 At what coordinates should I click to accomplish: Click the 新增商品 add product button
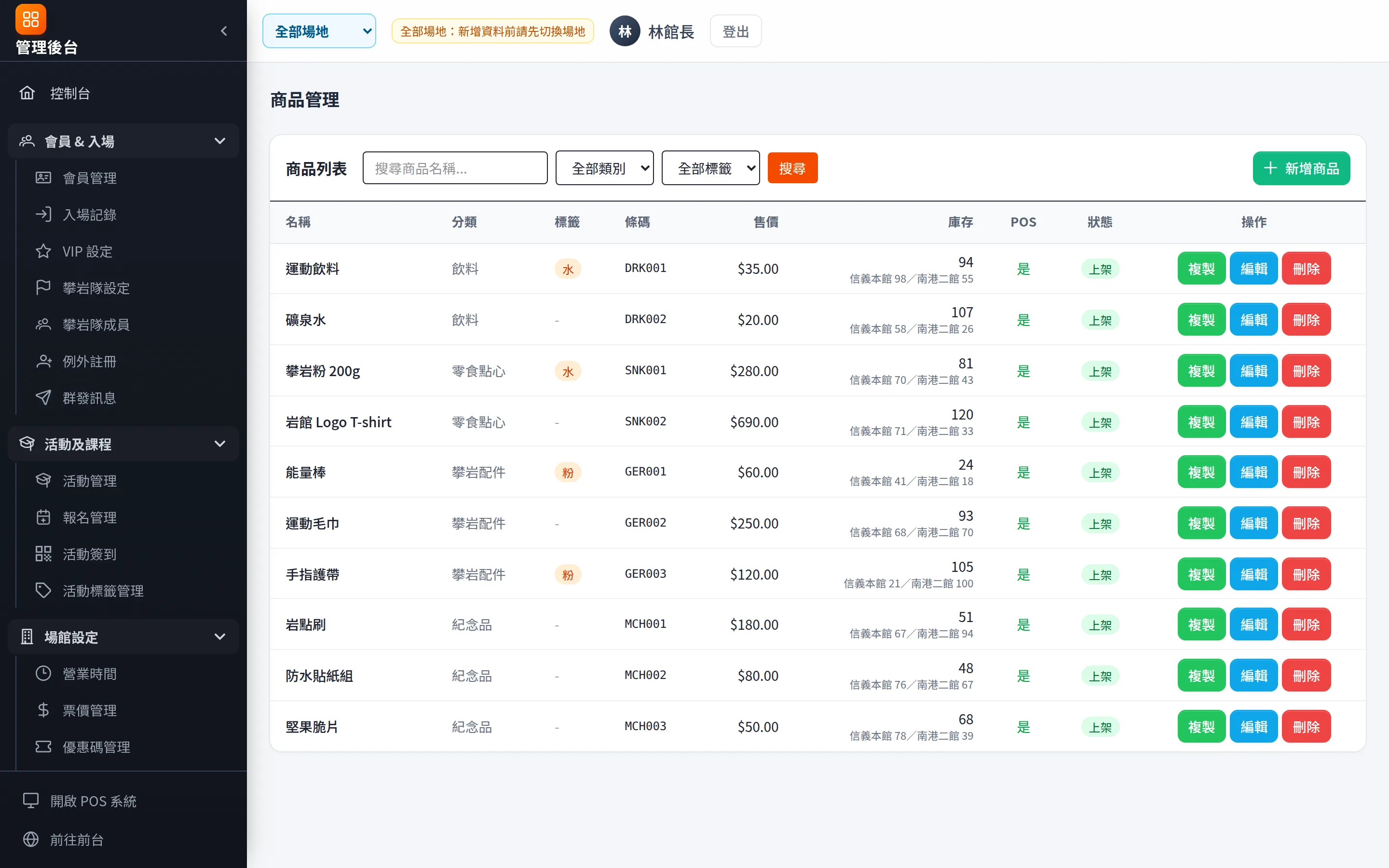click(1301, 168)
